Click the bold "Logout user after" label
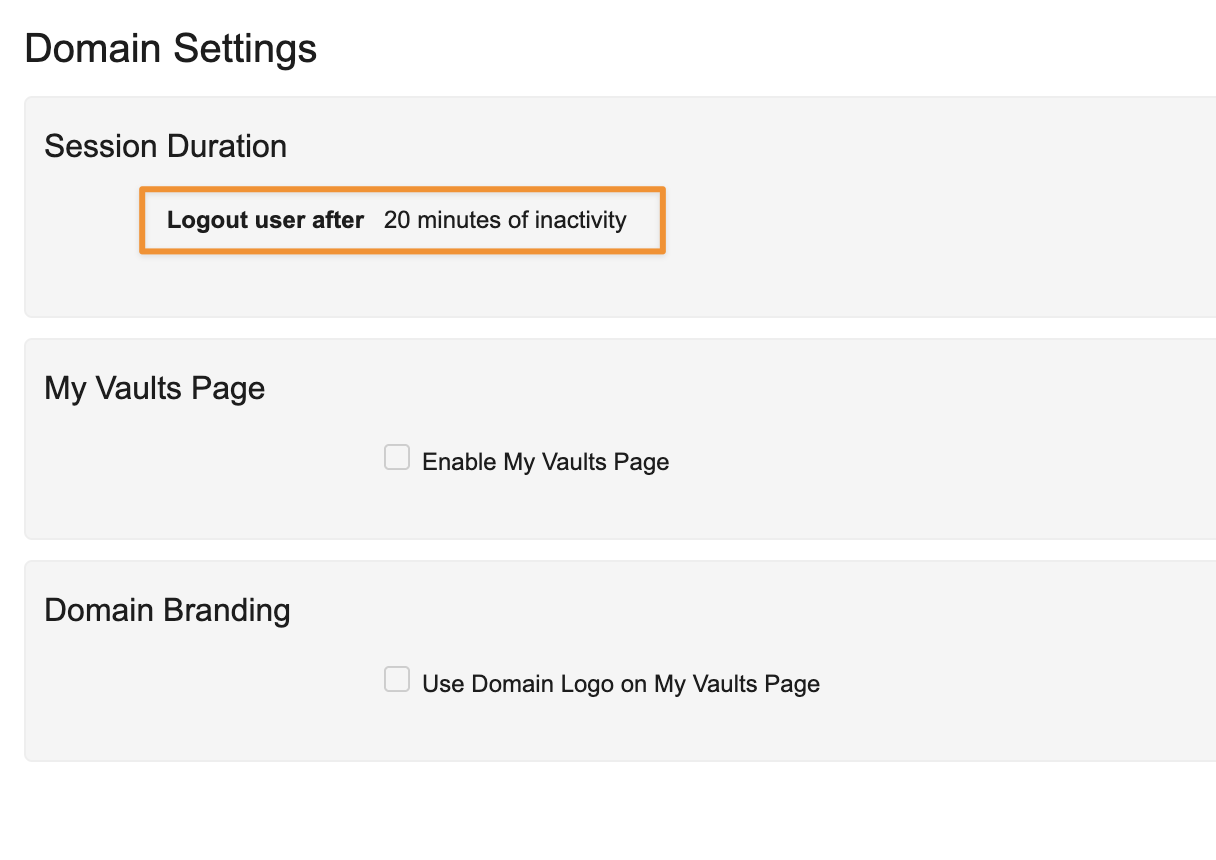Screen dimensions: 1216x860 265,220
